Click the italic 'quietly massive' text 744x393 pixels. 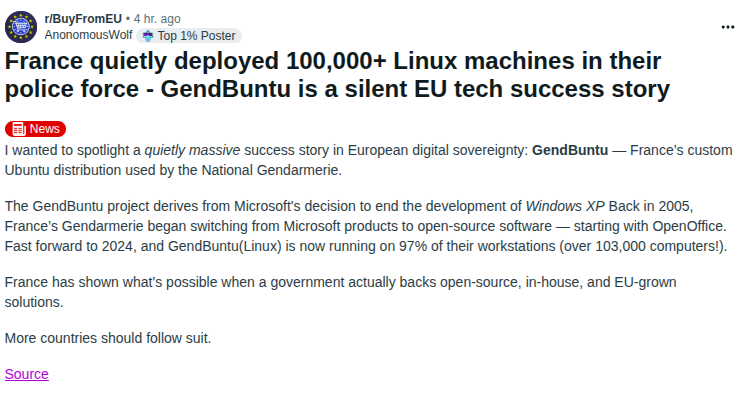tap(192, 150)
